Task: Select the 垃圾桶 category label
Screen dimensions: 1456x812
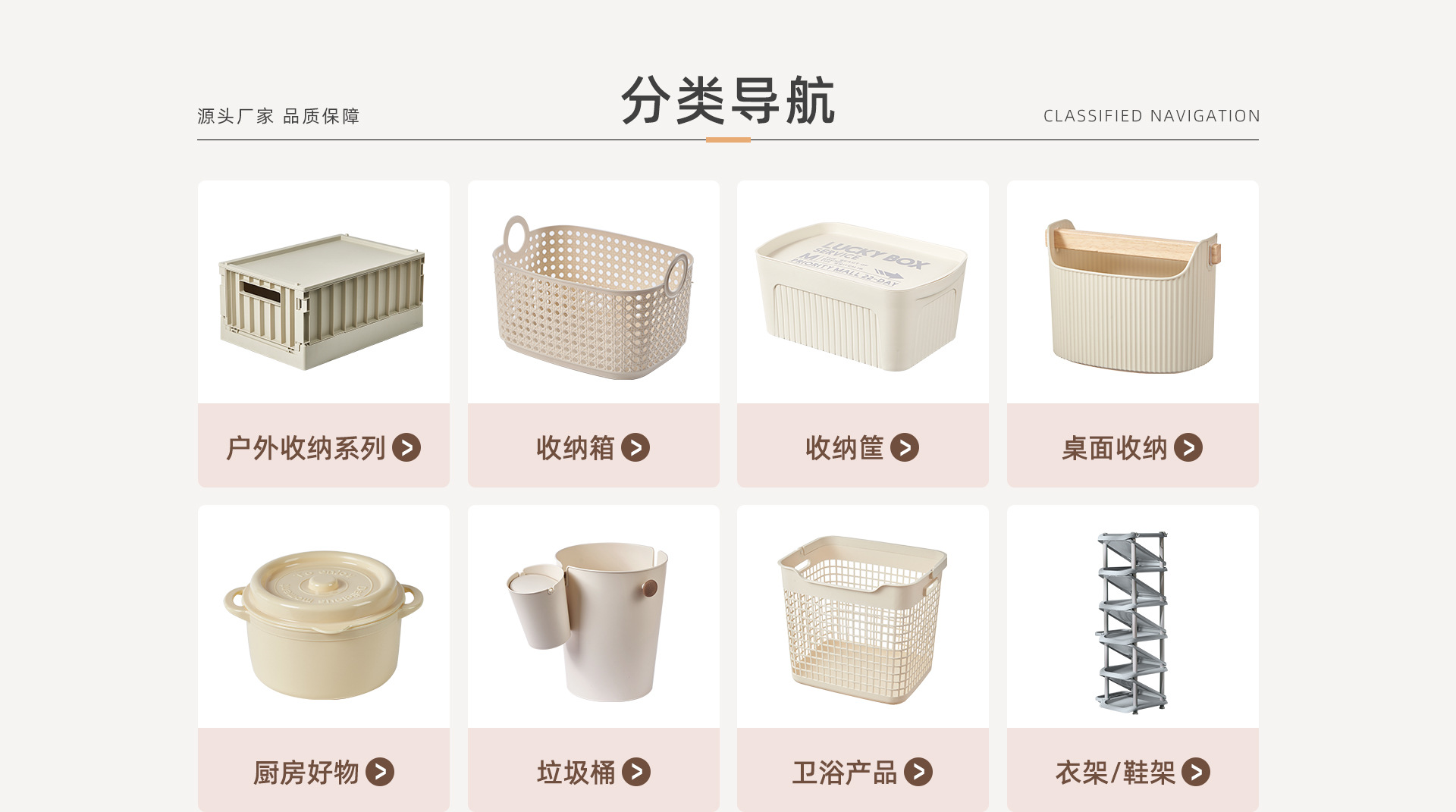Action: pyautogui.click(x=576, y=773)
